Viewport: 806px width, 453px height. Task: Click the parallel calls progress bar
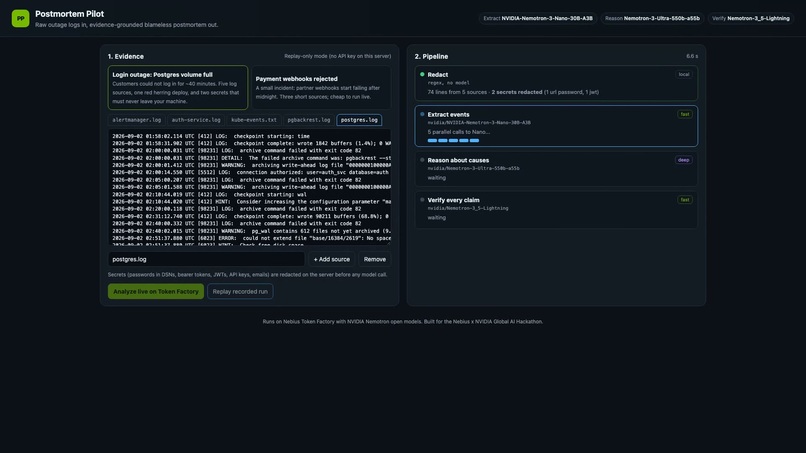[453, 140]
